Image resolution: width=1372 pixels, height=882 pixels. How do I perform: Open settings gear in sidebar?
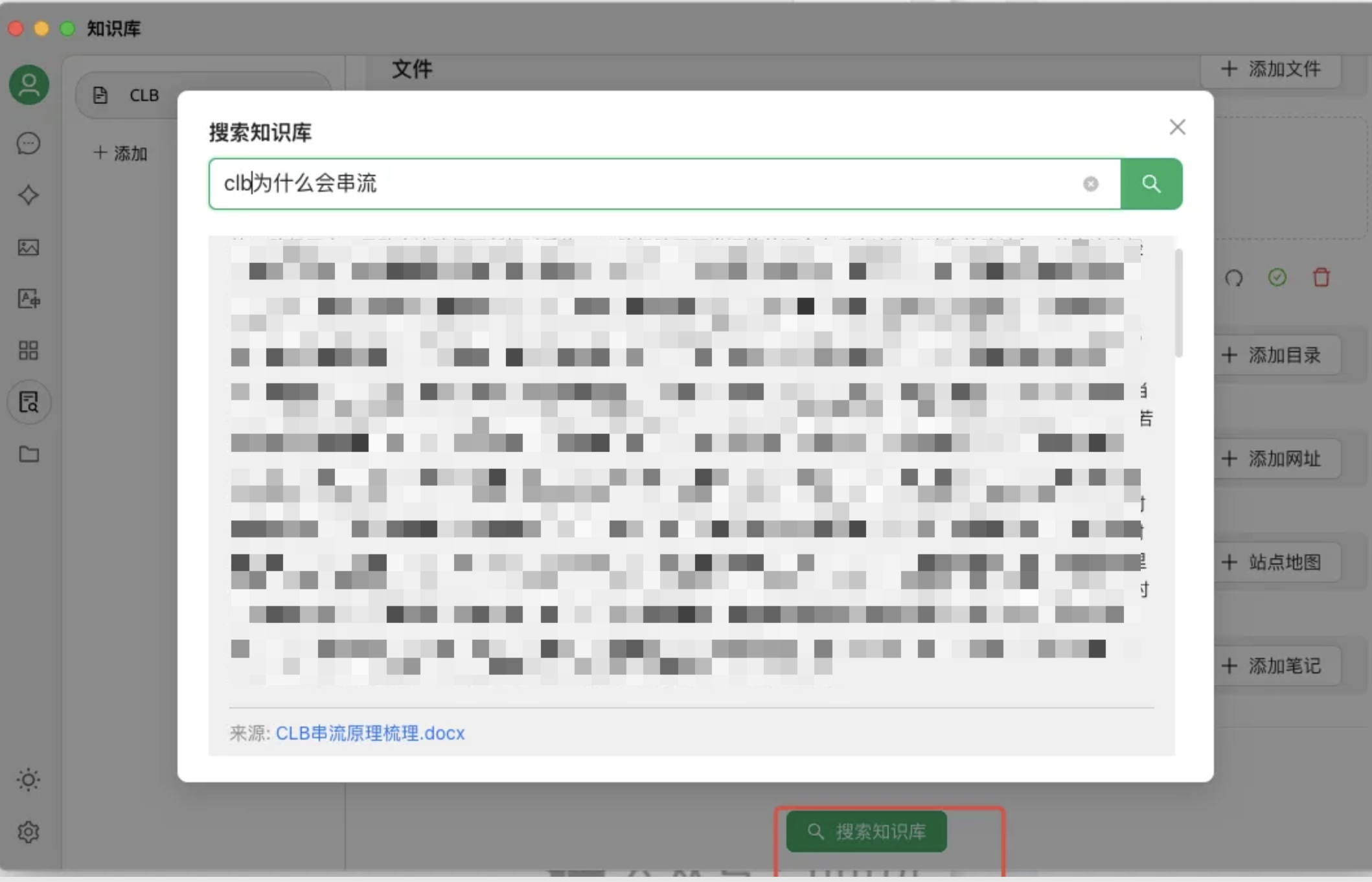click(29, 831)
